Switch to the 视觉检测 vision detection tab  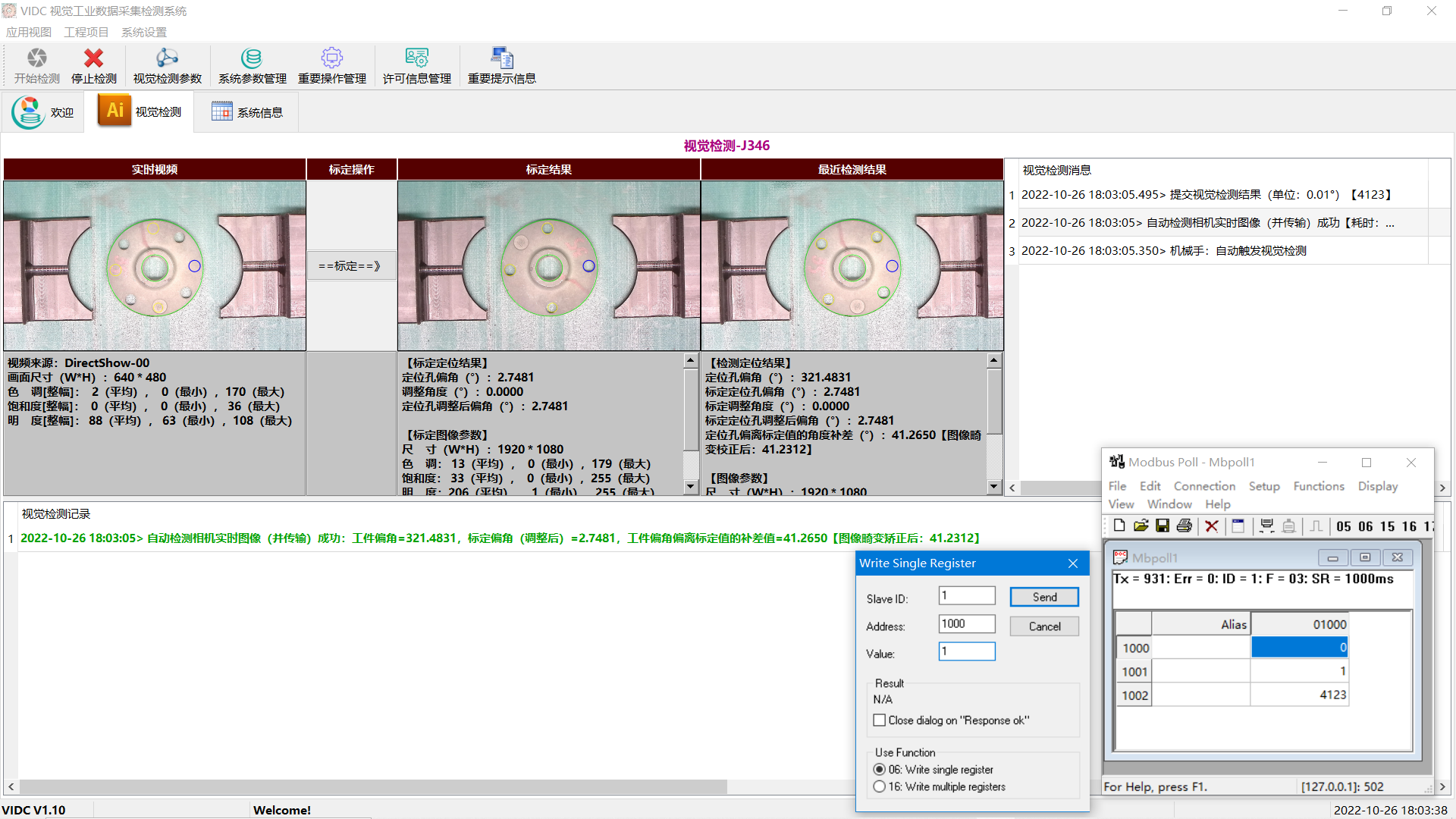(x=140, y=111)
